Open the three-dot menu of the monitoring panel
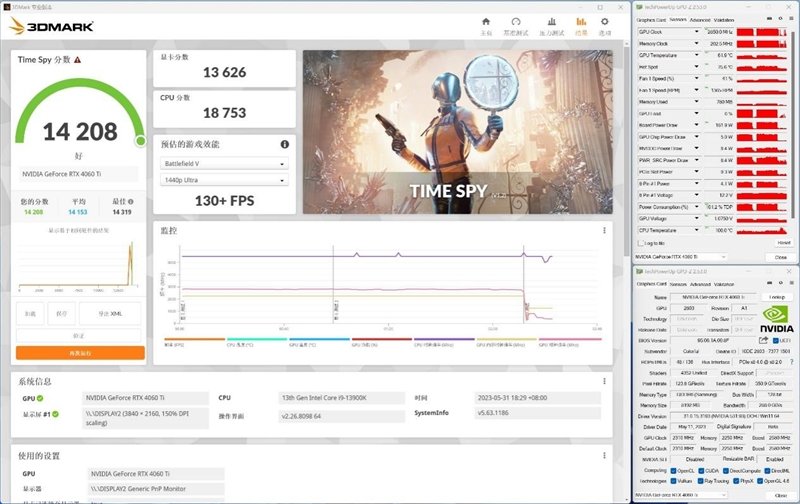The height and width of the screenshot is (504, 800). click(604, 231)
